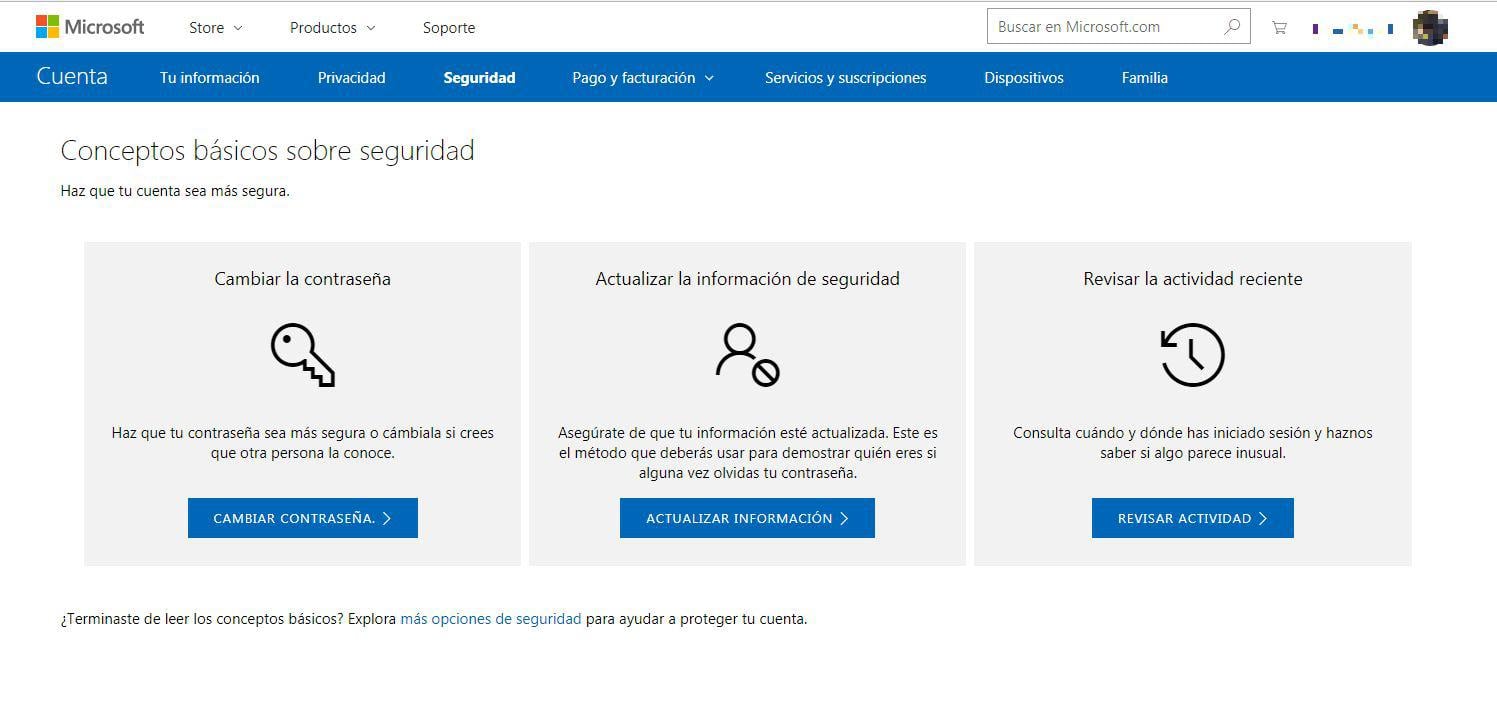1497x714 pixels.
Task: Click the chevron arrow inside REVISAR ACTIVIDAD
Action: click(1262, 518)
